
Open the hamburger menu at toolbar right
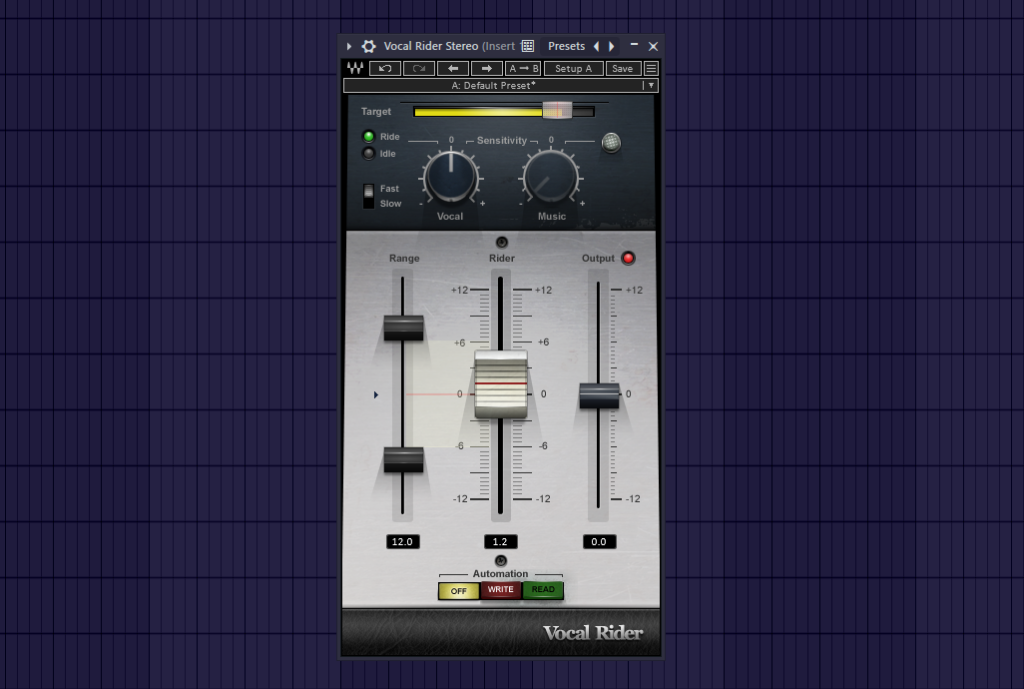point(650,68)
